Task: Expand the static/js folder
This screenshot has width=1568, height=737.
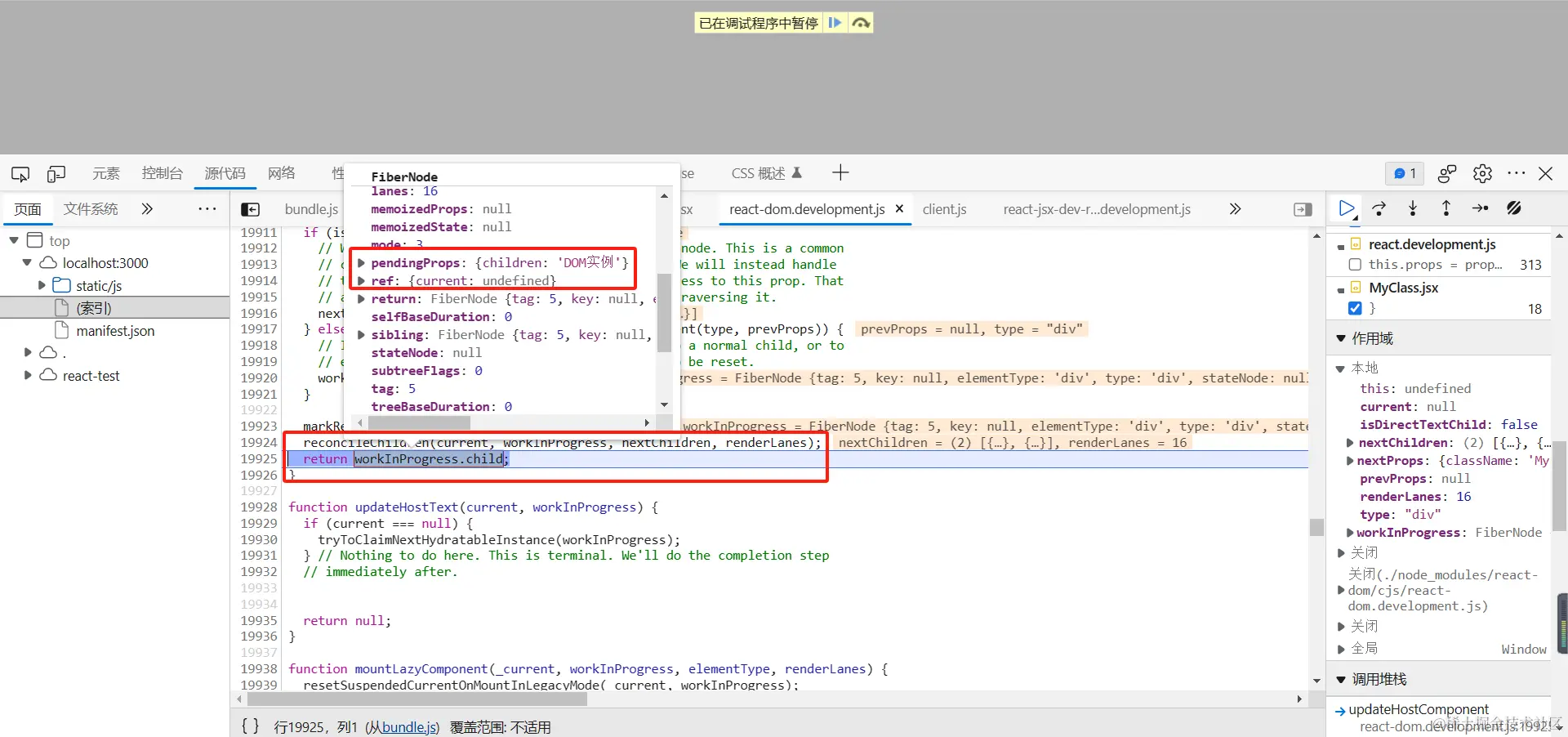Action: pos(42,285)
